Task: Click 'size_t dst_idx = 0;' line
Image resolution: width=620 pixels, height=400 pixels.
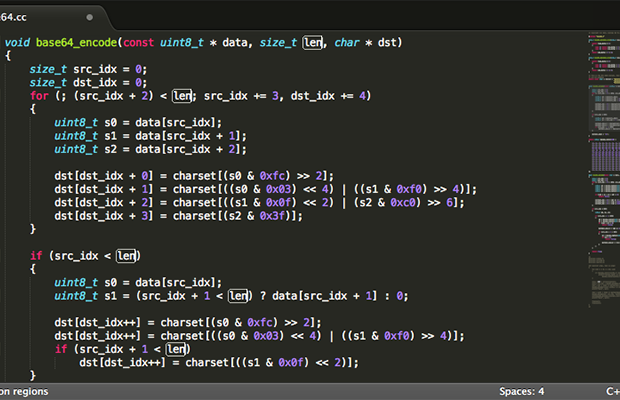Action: [x=88, y=83]
